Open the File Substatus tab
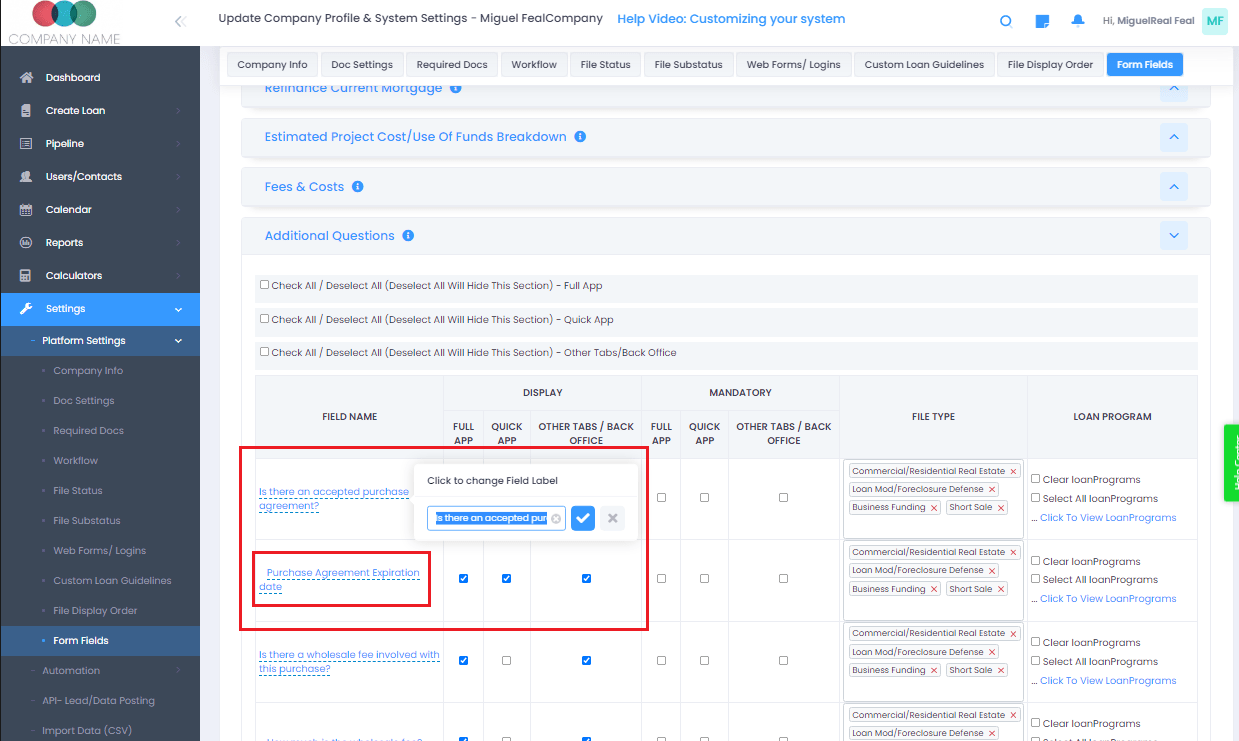 pyautogui.click(x=688, y=65)
